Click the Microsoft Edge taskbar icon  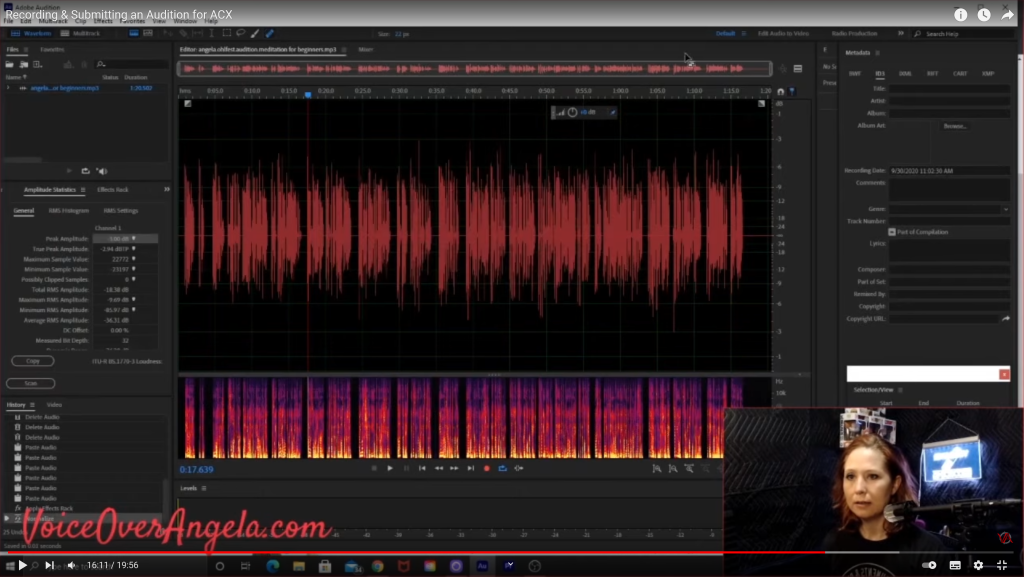coord(271,566)
